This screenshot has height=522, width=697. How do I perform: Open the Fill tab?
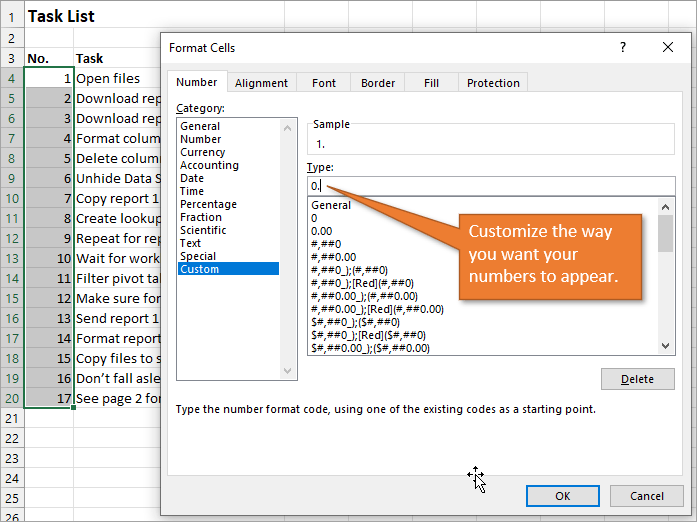click(x=431, y=83)
